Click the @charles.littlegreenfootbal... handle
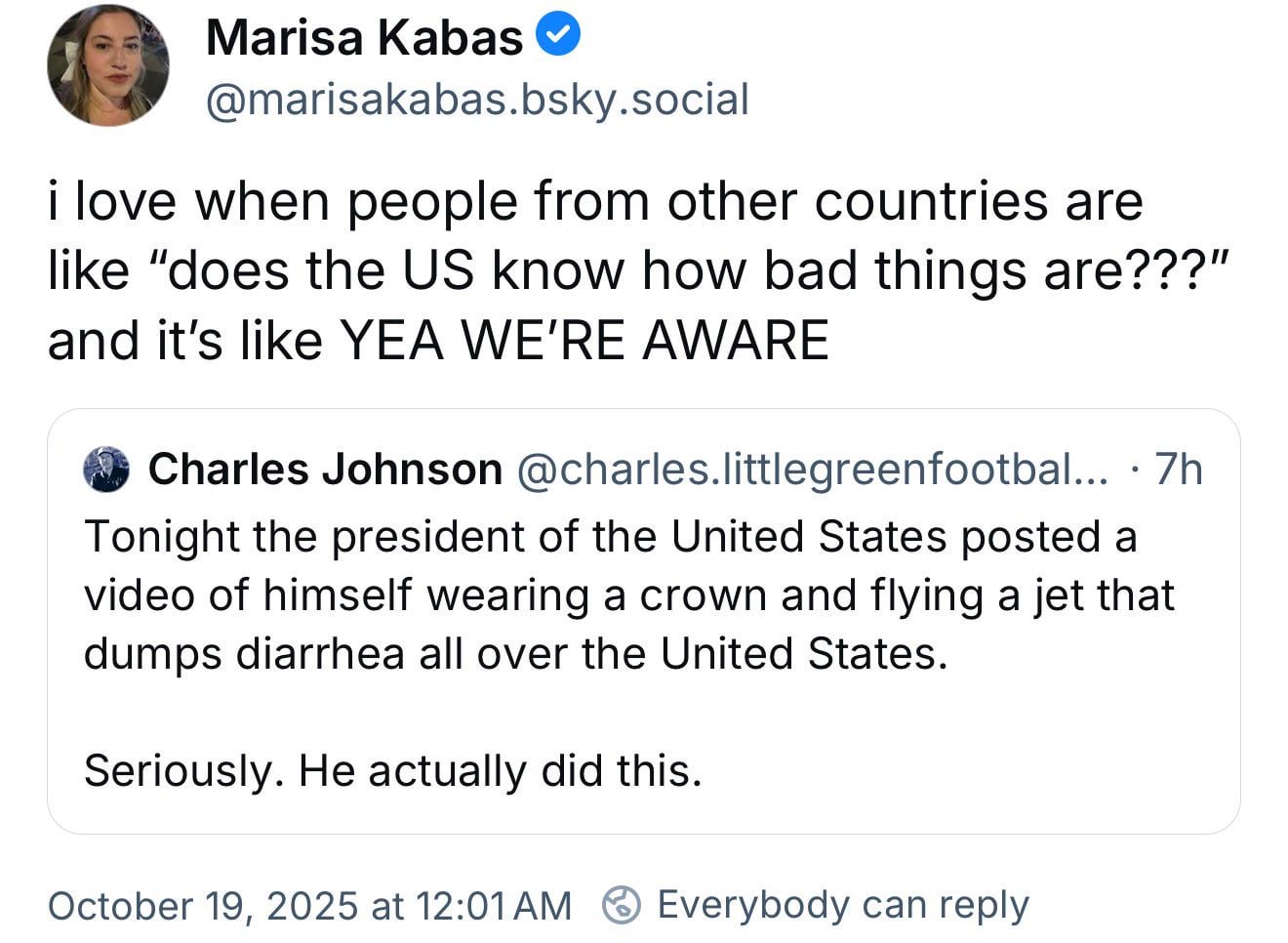1288x943 pixels. (x=811, y=470)
